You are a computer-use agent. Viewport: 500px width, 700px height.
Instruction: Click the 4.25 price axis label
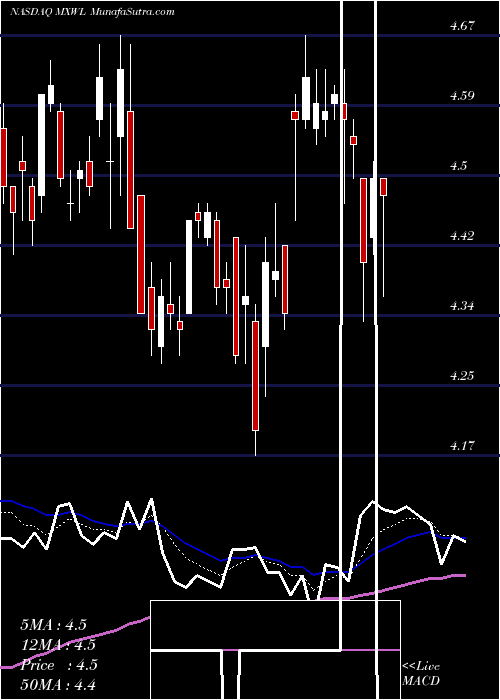point(462,375)
